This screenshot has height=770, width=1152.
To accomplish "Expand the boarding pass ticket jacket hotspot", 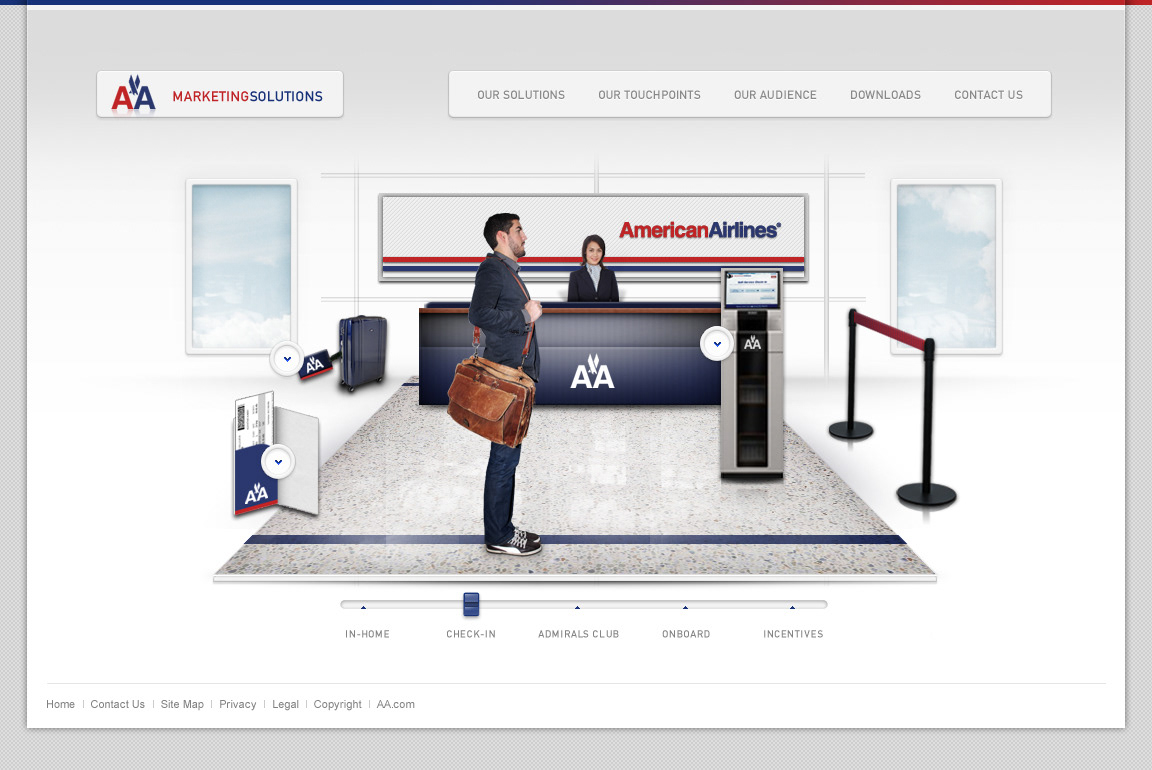I will 278,462.
